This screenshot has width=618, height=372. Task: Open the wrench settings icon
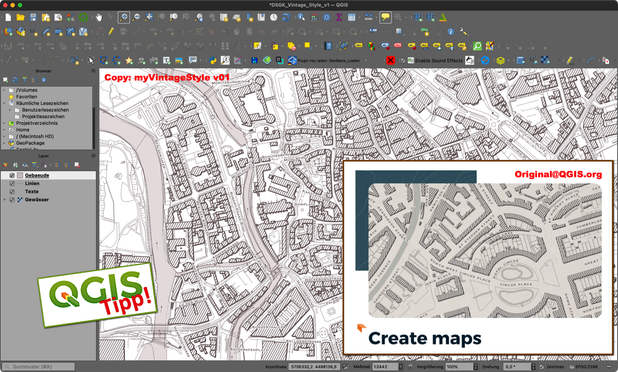464,32
